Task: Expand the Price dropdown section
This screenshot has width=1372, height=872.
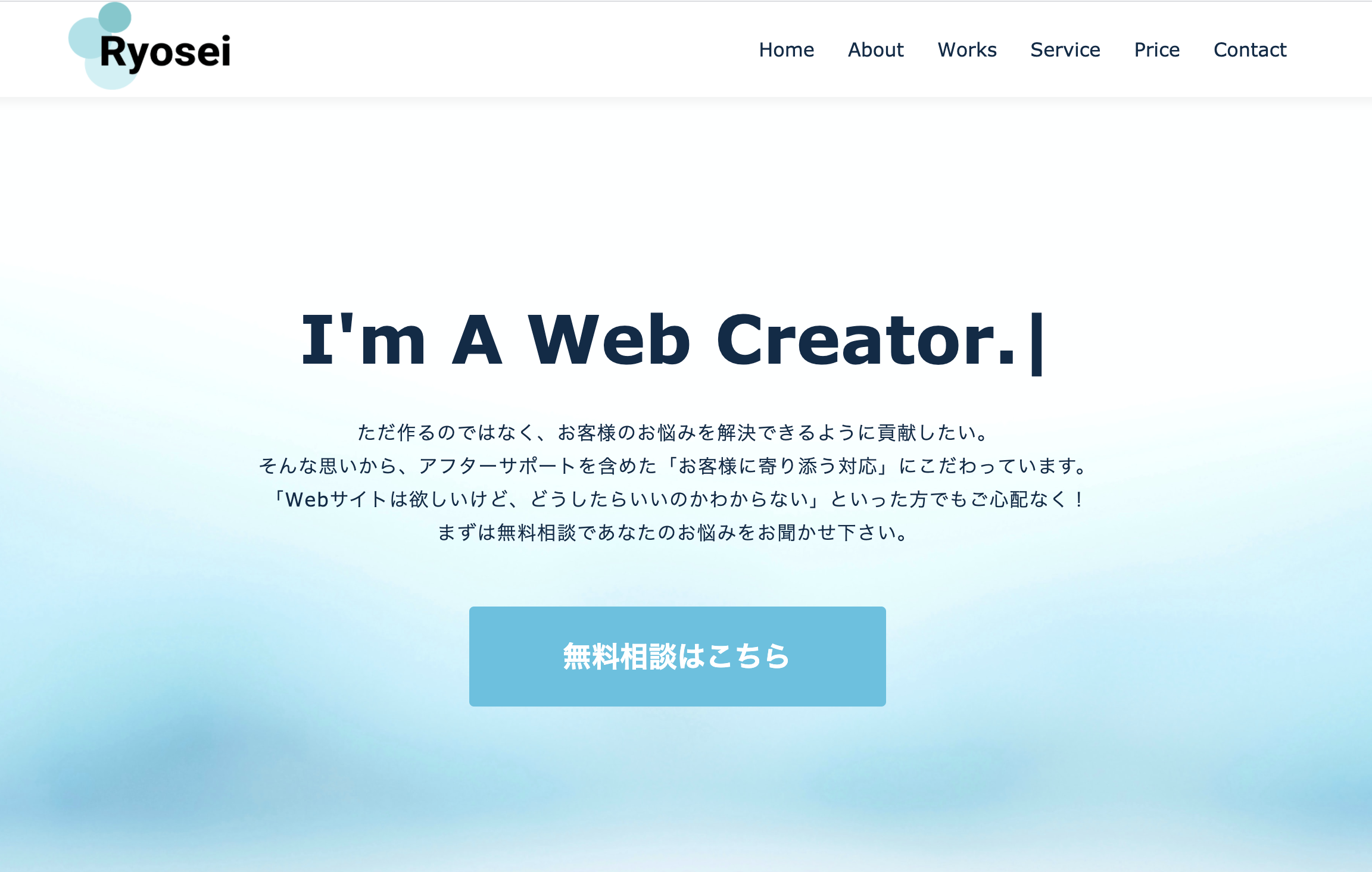Action: point(1155,49)
